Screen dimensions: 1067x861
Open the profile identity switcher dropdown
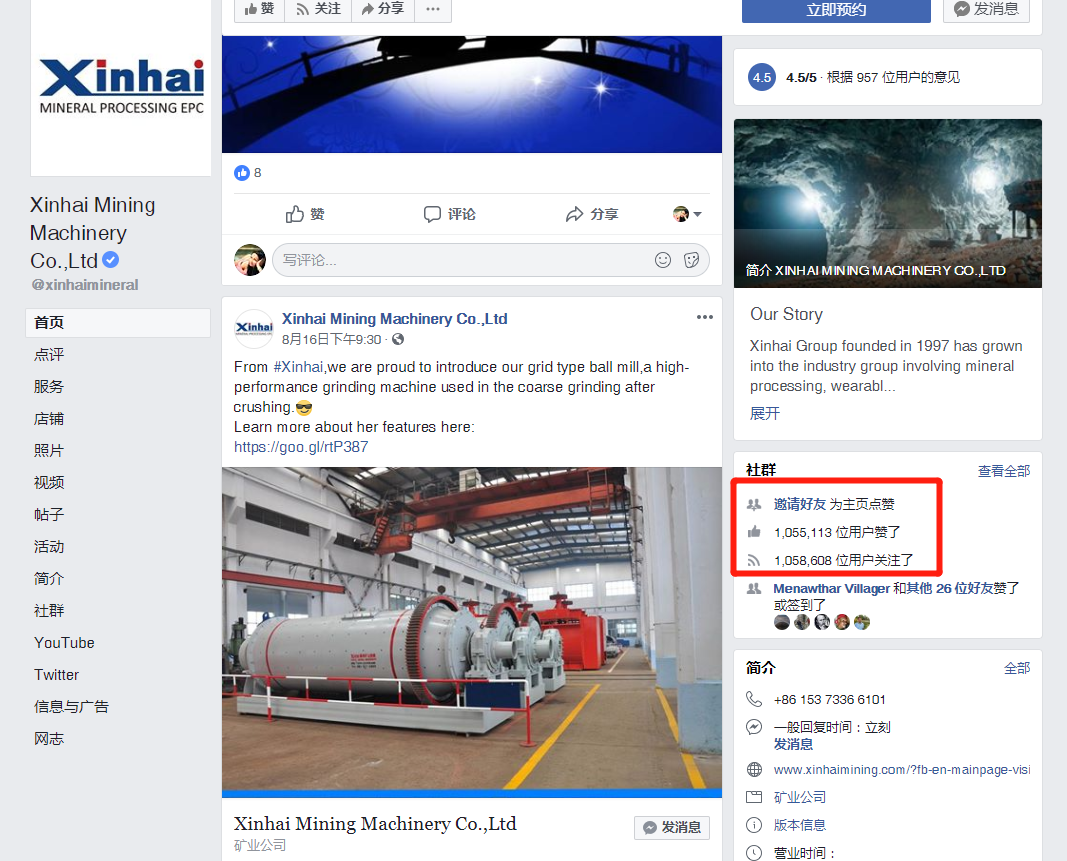[687, 214]
